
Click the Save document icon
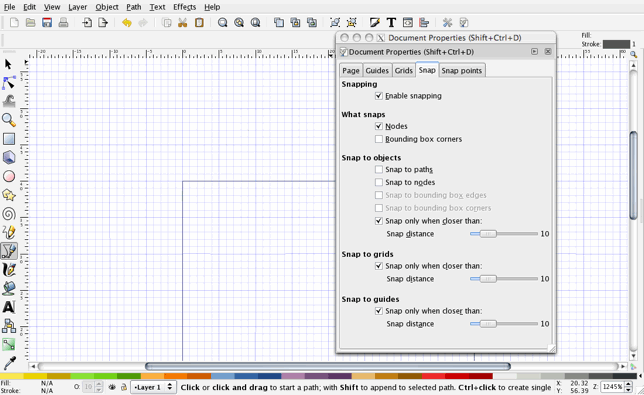point(47,23)
